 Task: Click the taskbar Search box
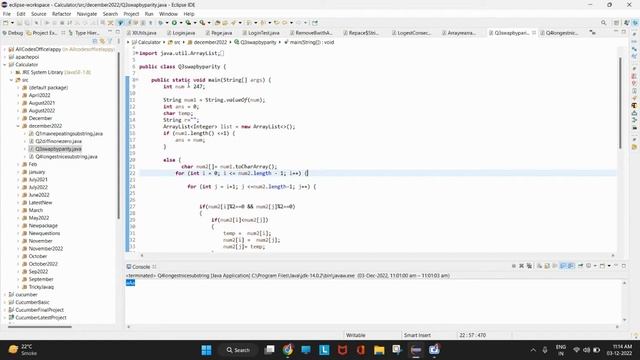click(239, 350)
